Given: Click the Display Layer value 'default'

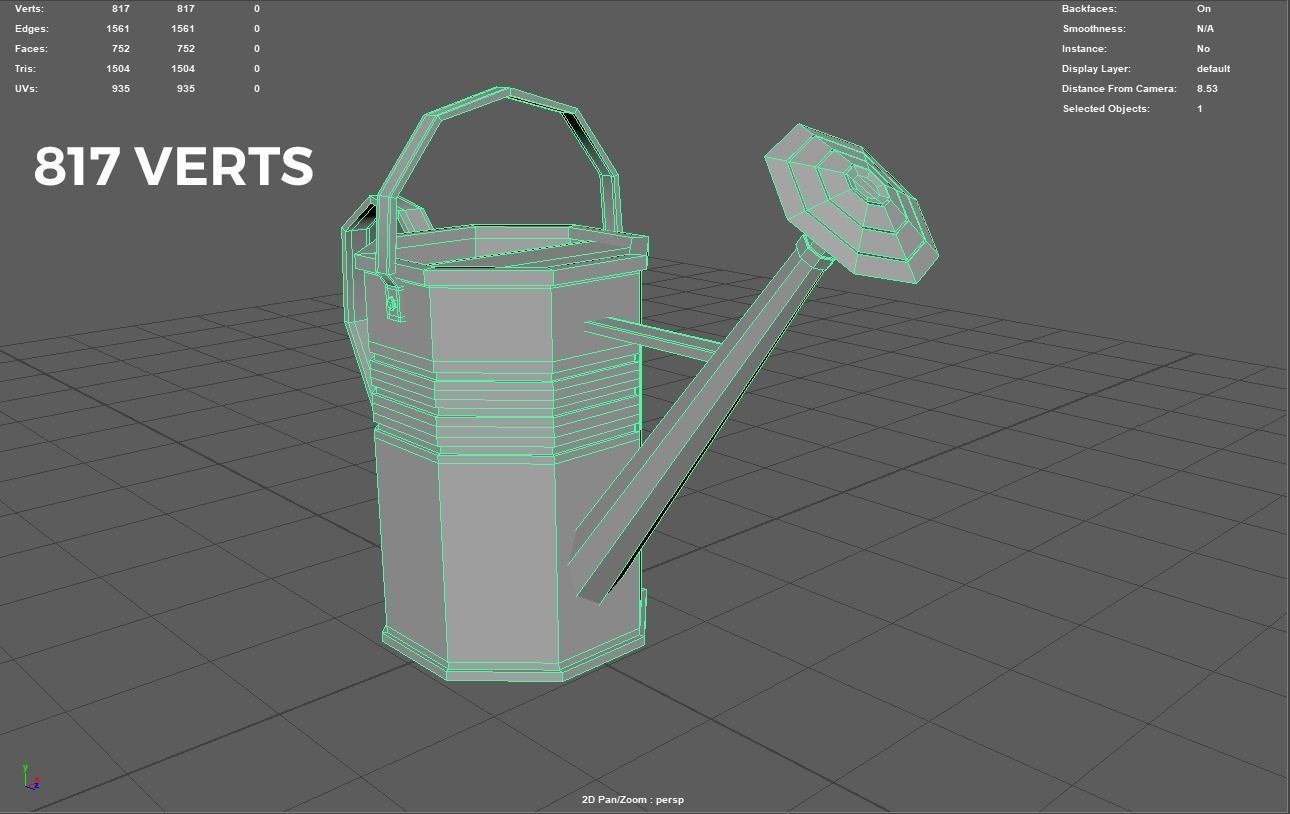Looking at the screenshot, I should point(1213,68).
